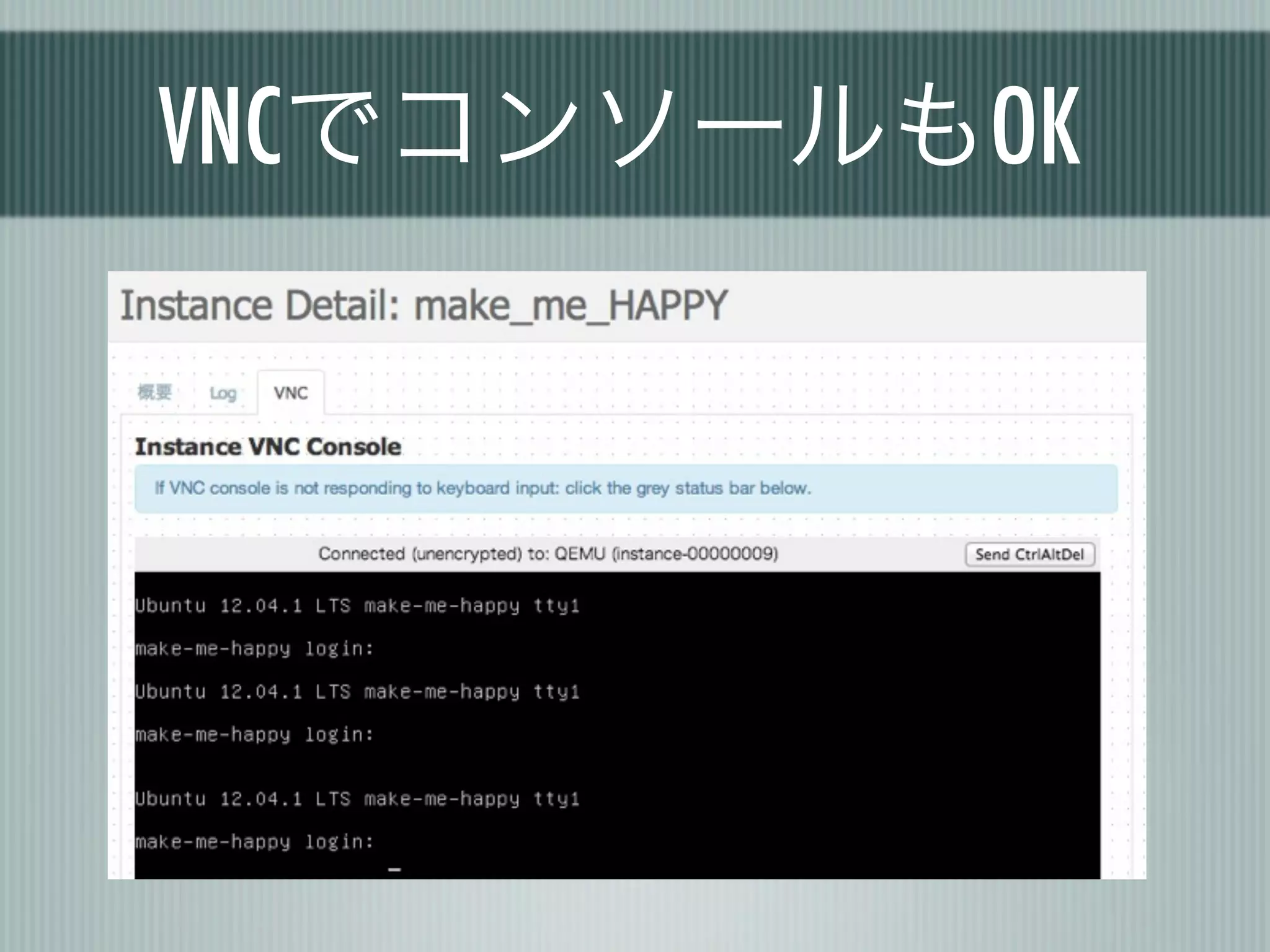Click the first Ubuntu 12.04.1 LTS line

[357, 606]
